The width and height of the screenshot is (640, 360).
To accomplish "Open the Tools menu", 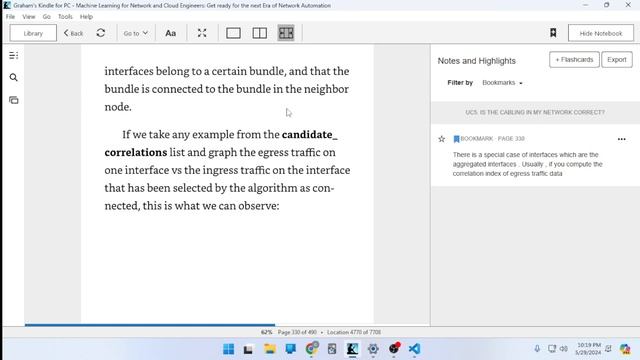I will pyautogui.click(x=65, y=17).
